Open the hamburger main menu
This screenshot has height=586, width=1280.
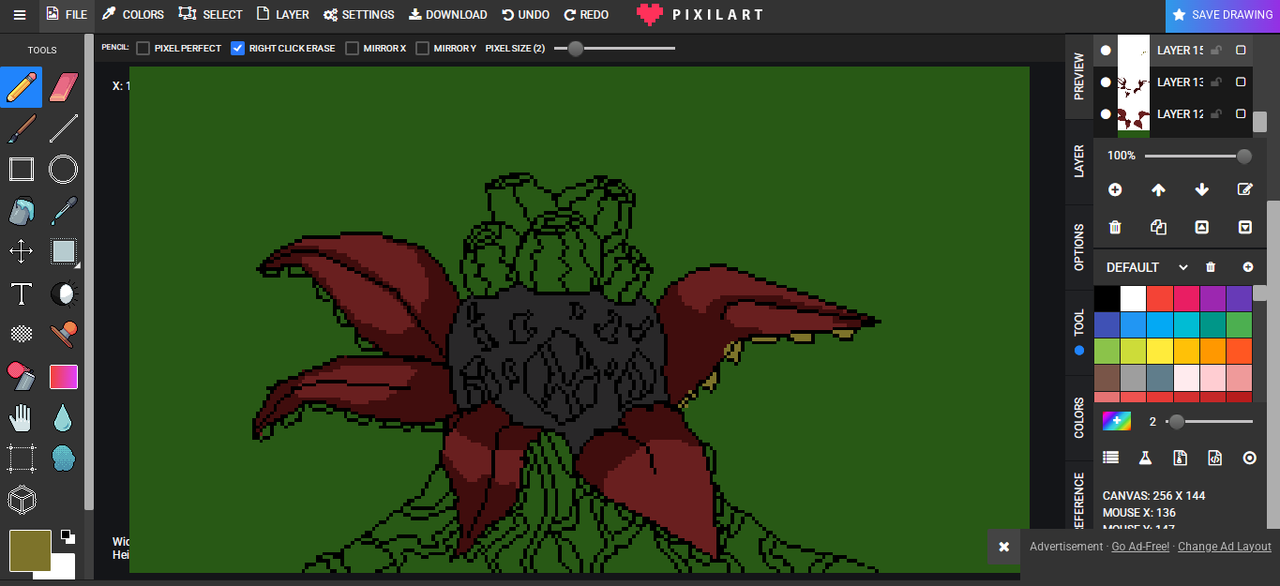tap(19, 15)
